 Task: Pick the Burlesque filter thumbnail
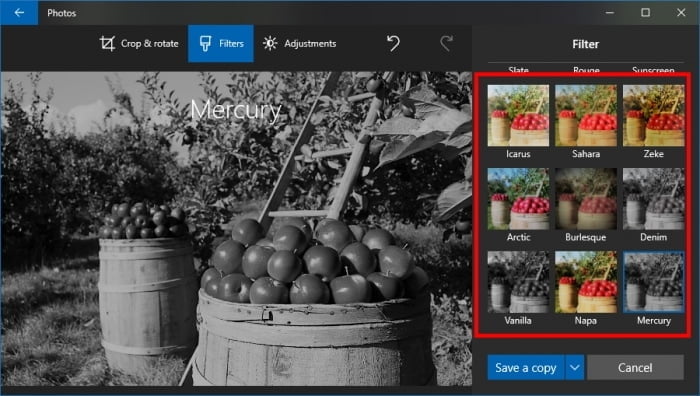586,199
